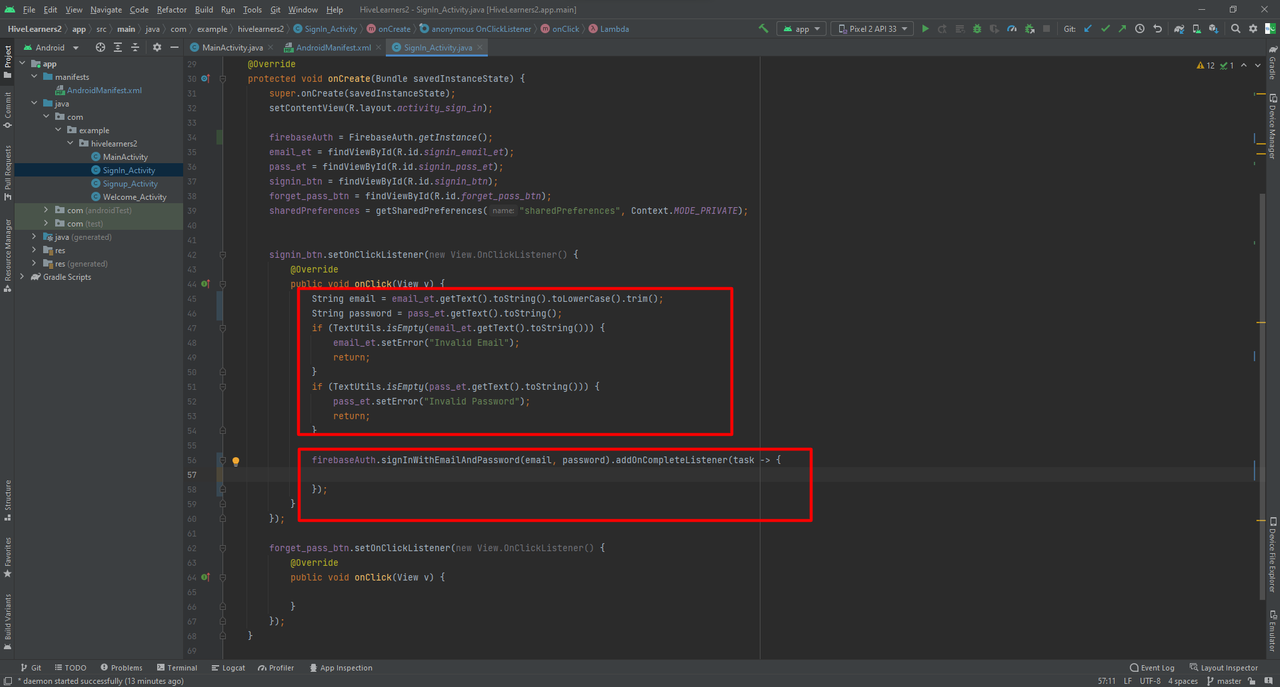
Task: Click Collapse All icon in Project panel
Action: tap(136, 47)
